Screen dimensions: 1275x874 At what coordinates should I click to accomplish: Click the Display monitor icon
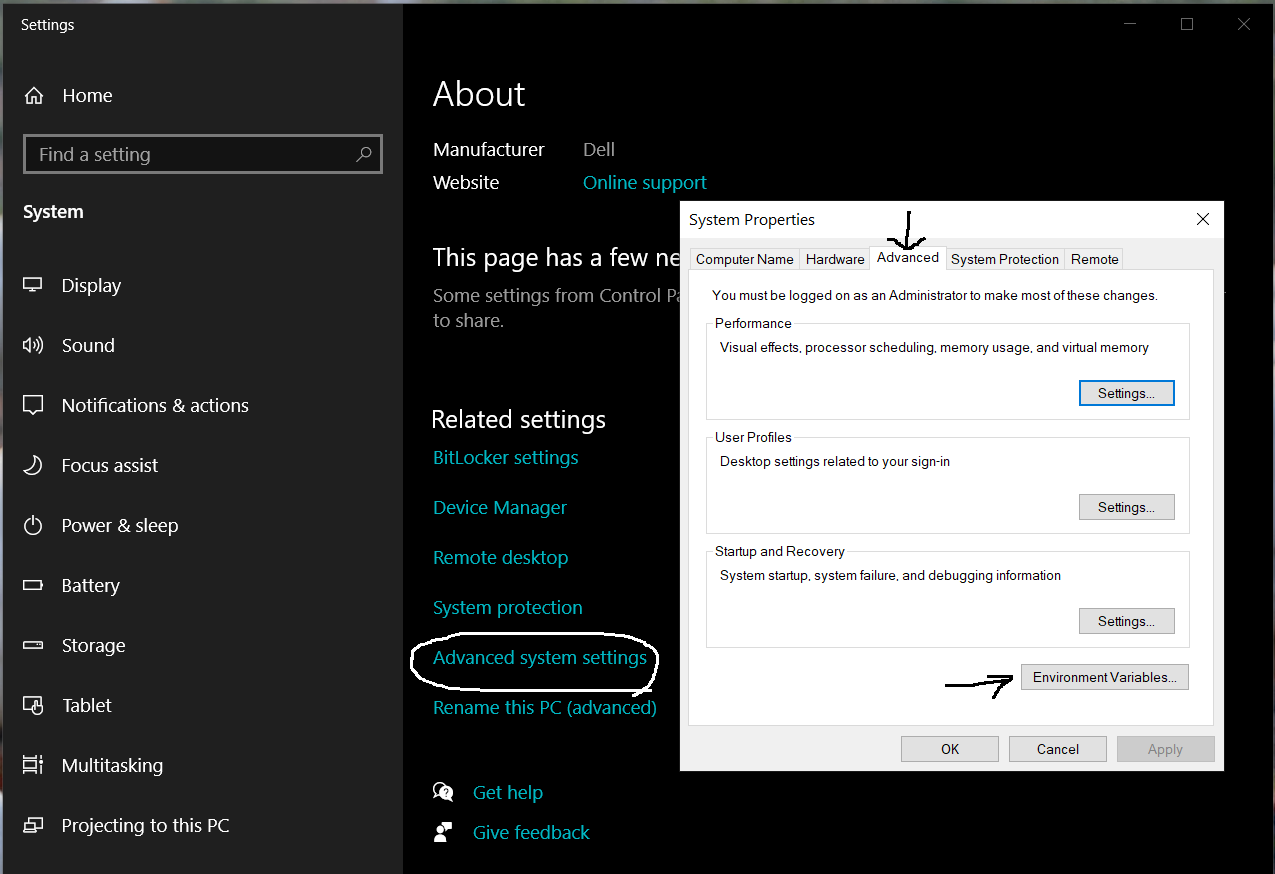33,285
